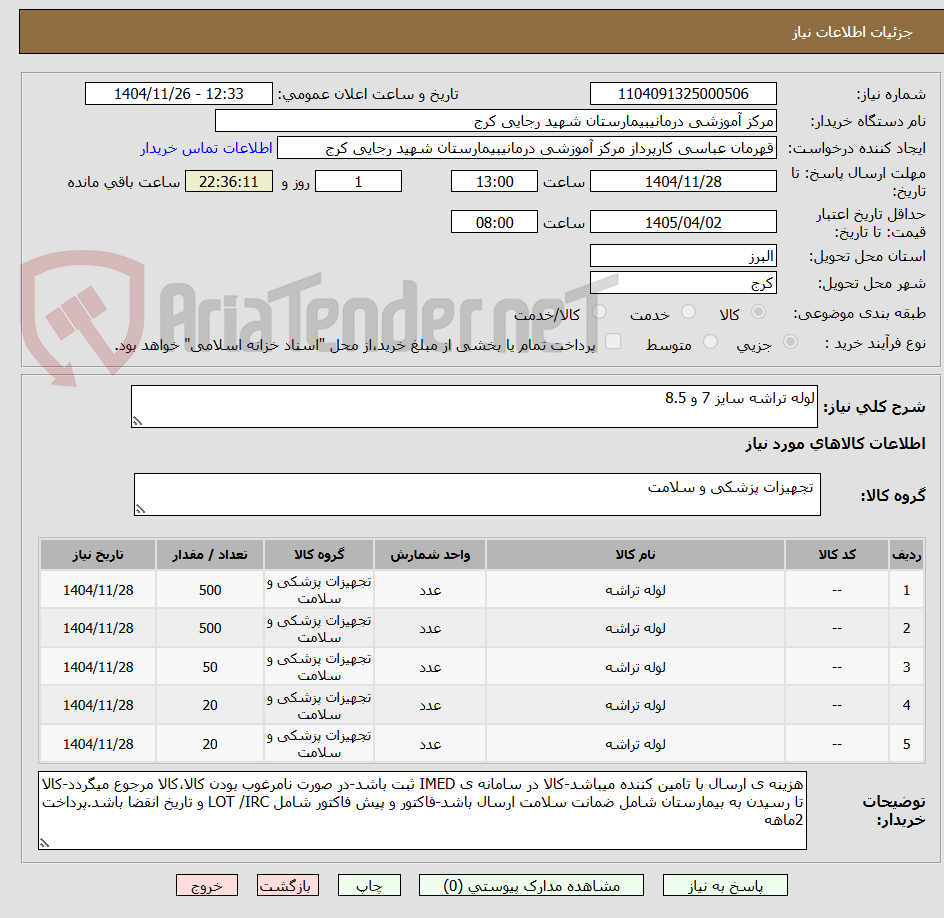Viewport: 944px width, 918px height.
Task: Click the general description textarea 'لوله تراشه سایز 7 و 8.5'
Action: click(474, 406)
